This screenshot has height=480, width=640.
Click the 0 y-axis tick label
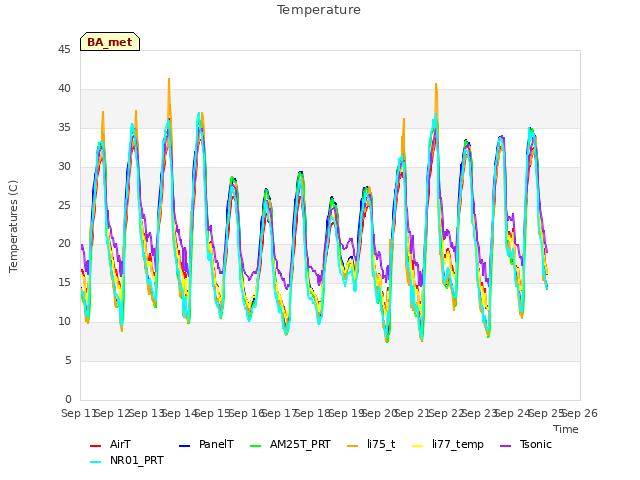point(68,399)
